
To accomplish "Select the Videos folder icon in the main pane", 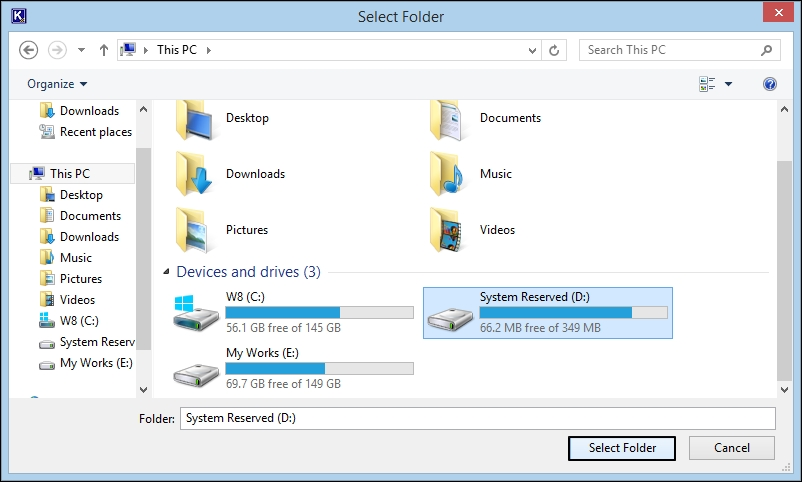I will [448, 230].
